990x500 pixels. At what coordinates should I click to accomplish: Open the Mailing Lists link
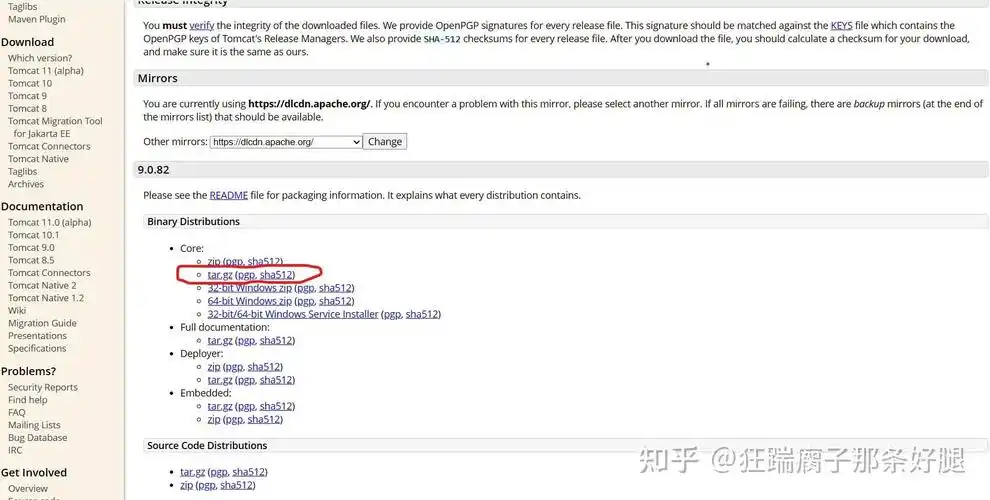tap(34, 426)
